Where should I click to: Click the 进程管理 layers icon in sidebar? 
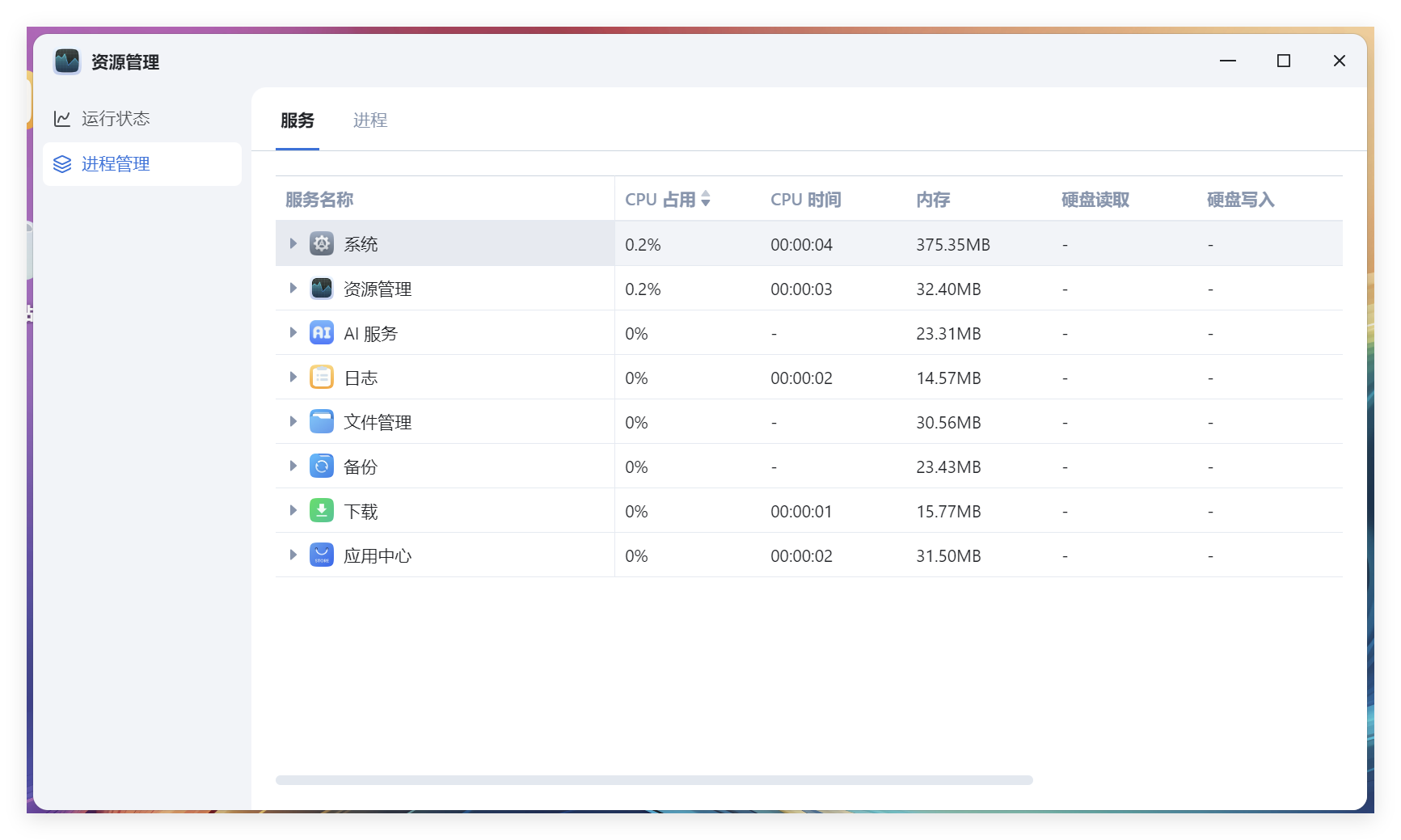62,164
